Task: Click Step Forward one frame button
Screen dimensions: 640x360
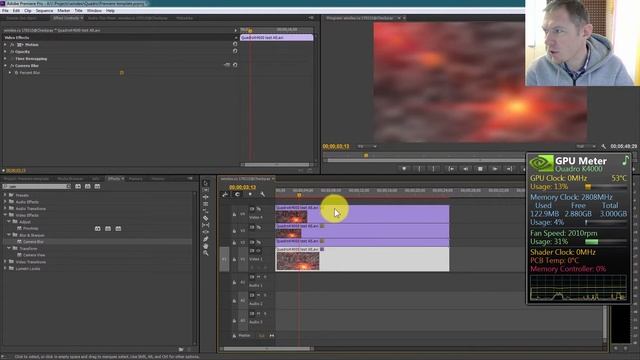Action: coord(495,169)
